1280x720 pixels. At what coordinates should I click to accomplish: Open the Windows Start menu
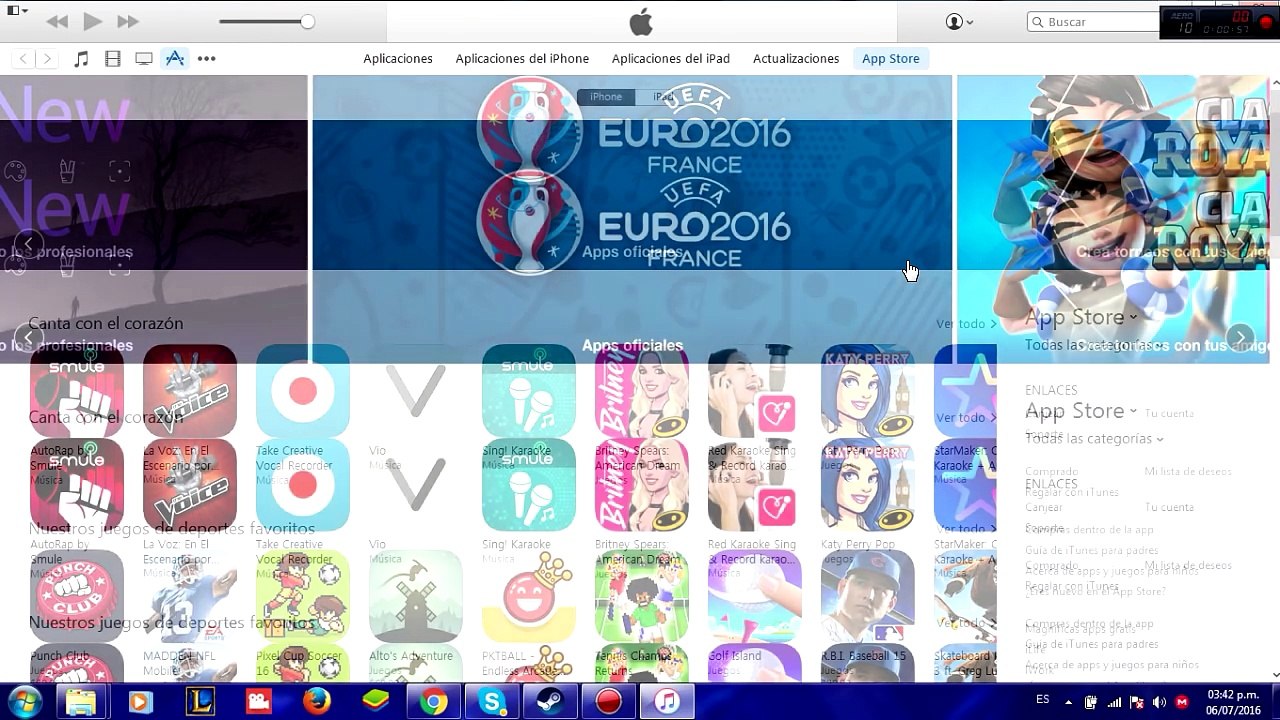[26, 702]
